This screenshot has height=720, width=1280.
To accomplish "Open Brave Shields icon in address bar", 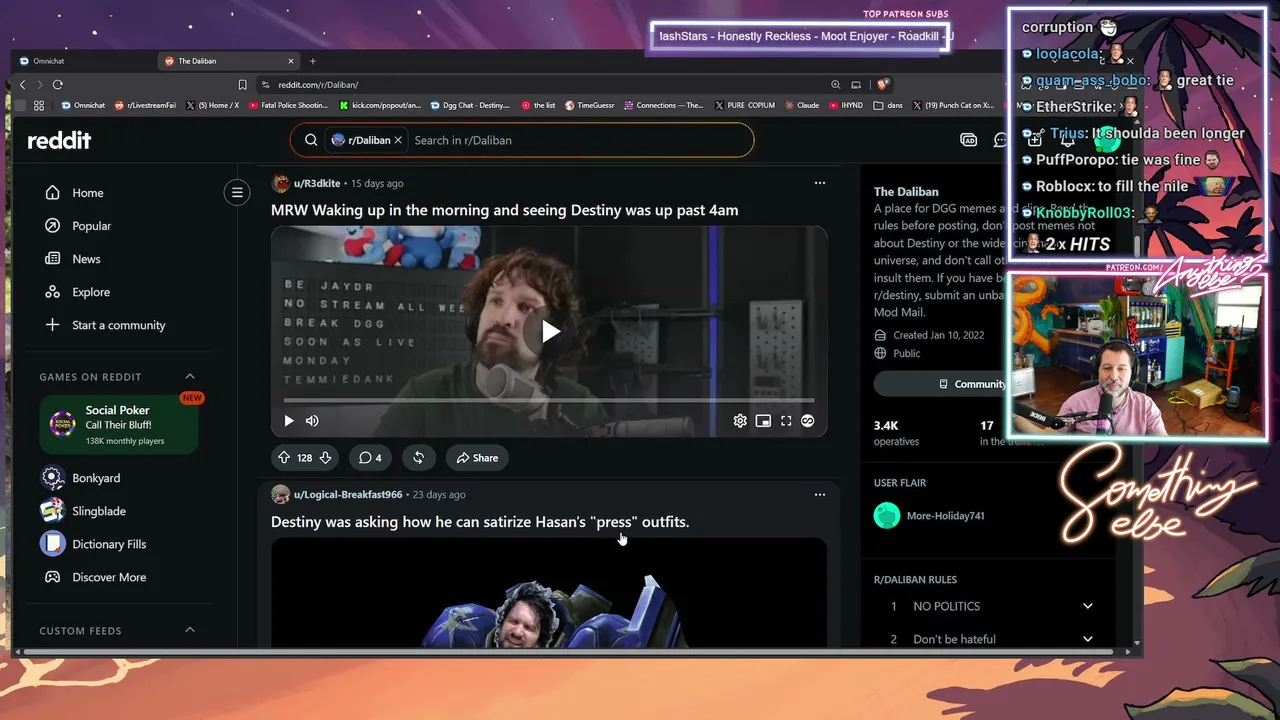I will tap(883, 85).
